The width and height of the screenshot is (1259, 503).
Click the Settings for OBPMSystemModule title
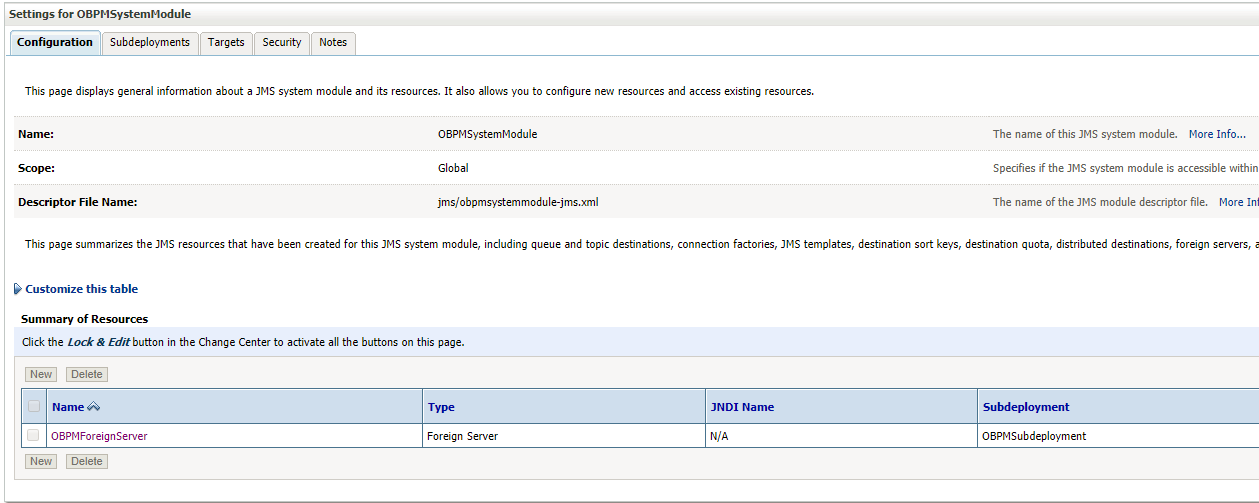coord(99,14)
